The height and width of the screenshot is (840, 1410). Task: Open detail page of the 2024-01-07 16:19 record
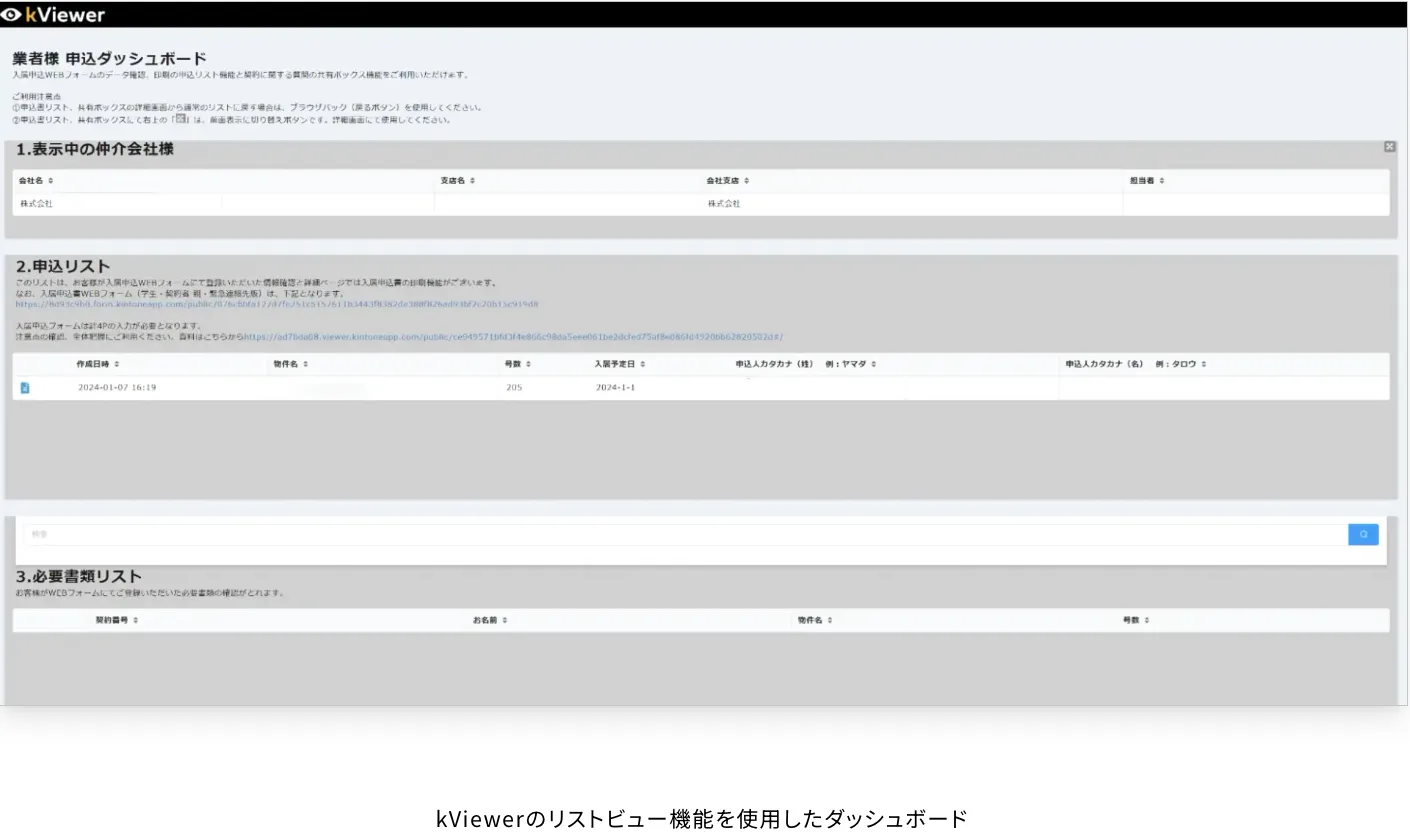(25, 388)
